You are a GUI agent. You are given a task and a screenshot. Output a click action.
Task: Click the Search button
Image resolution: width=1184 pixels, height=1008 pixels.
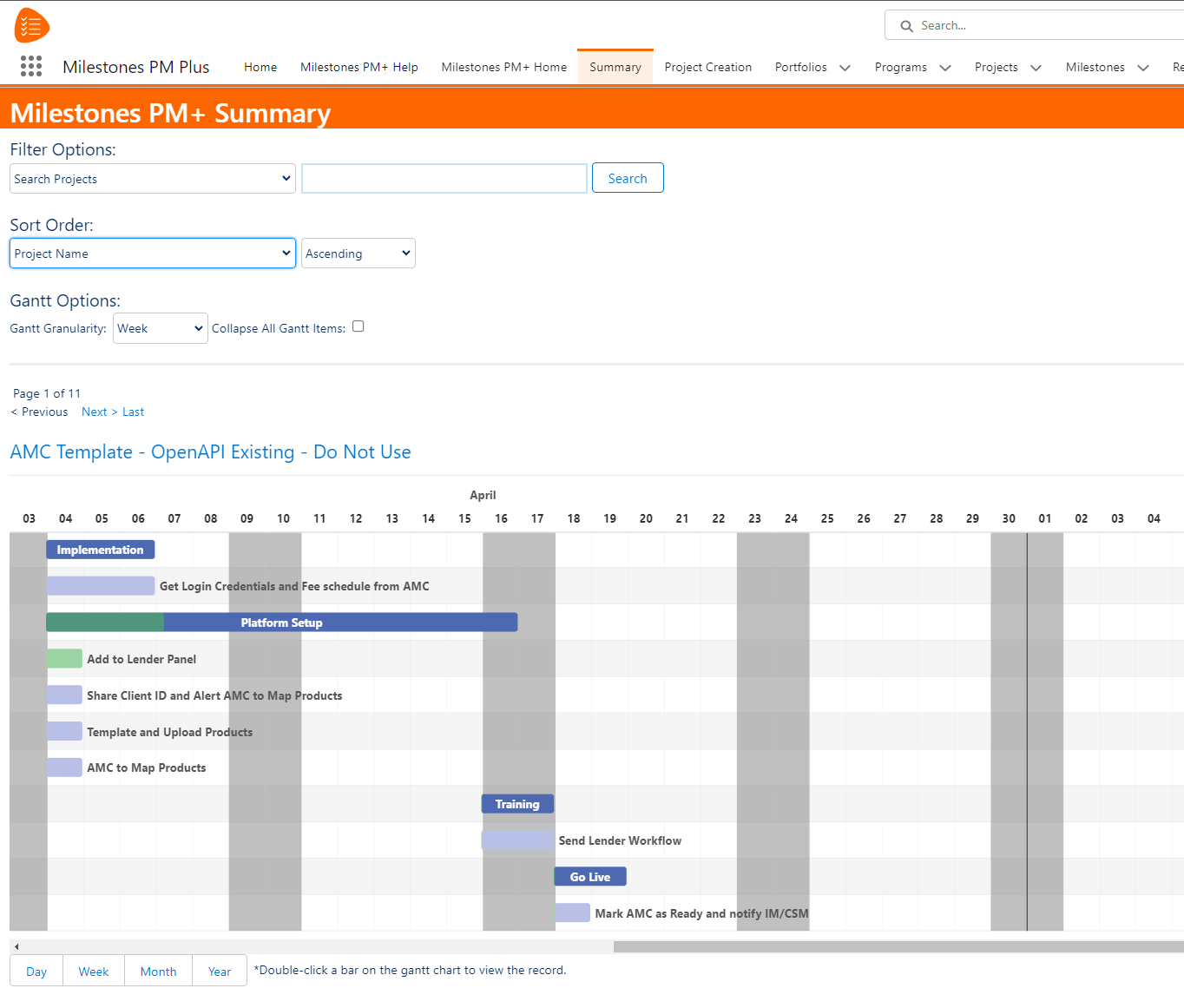628,178
